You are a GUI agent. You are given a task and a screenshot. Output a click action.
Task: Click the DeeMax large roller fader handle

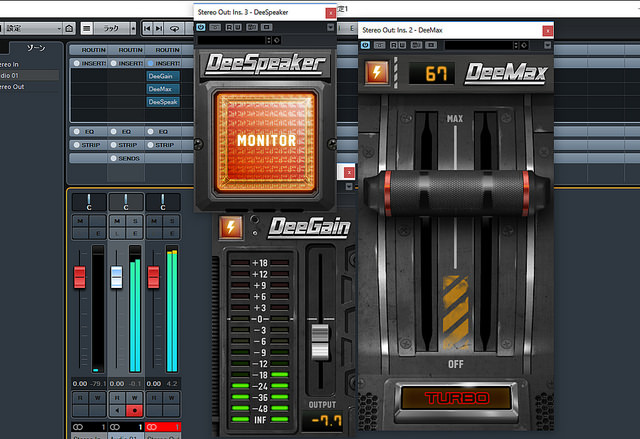(456, 193)
